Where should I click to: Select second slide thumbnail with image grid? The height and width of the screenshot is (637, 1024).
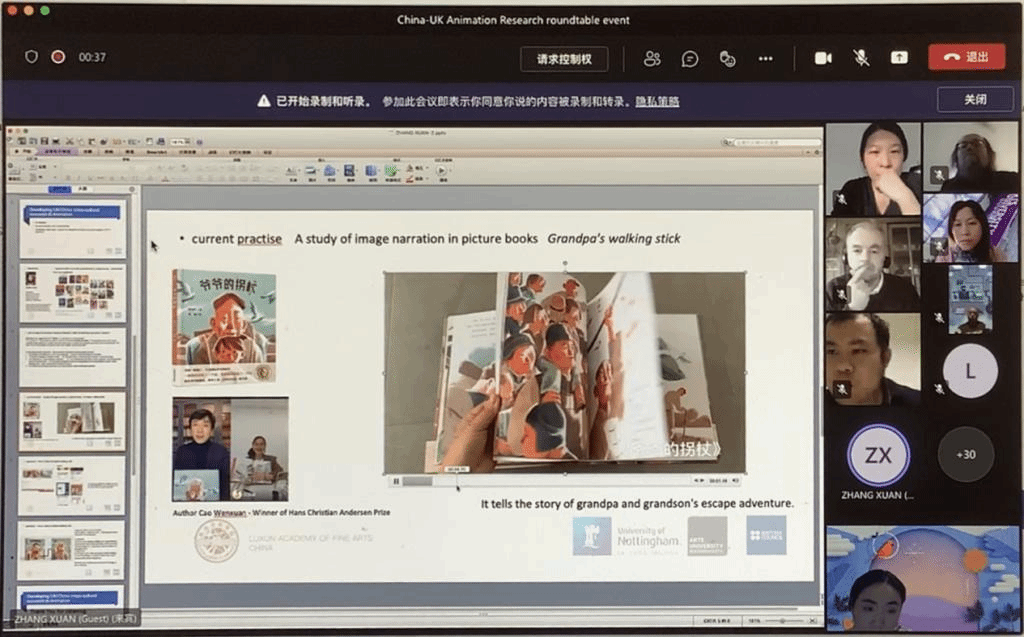(x=72, y=293)
